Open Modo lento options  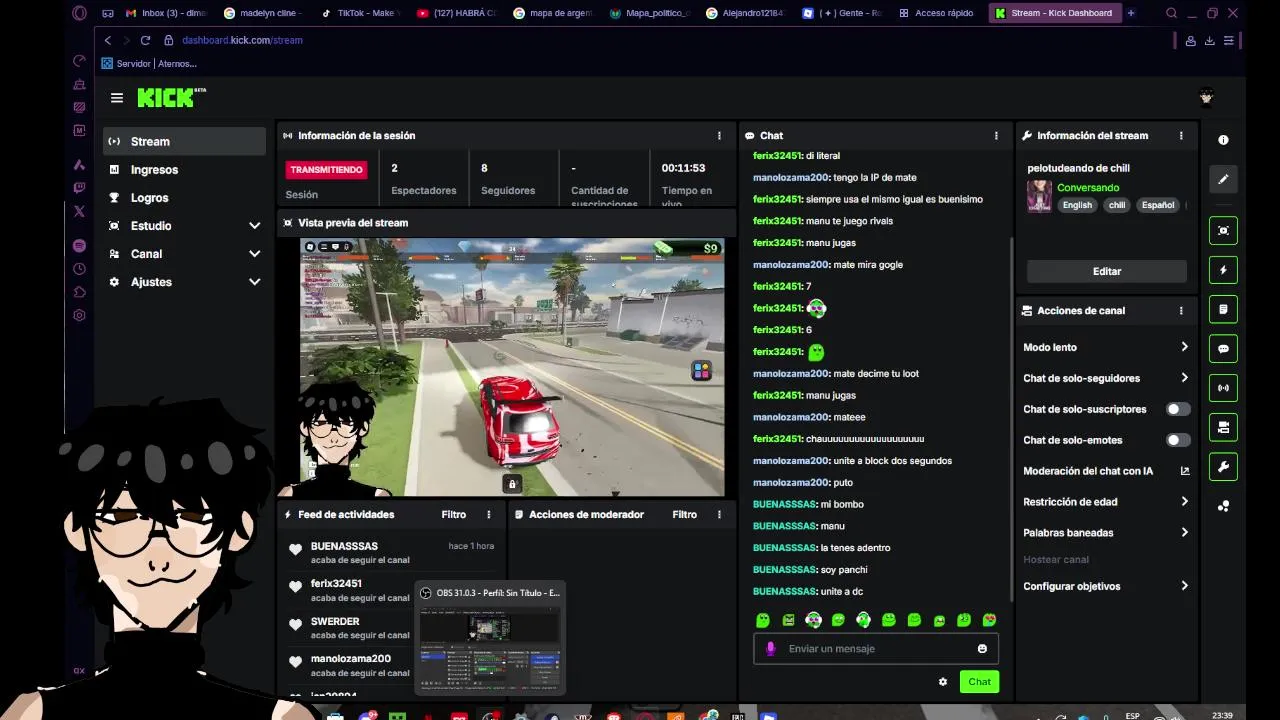tap(1106, 347)
